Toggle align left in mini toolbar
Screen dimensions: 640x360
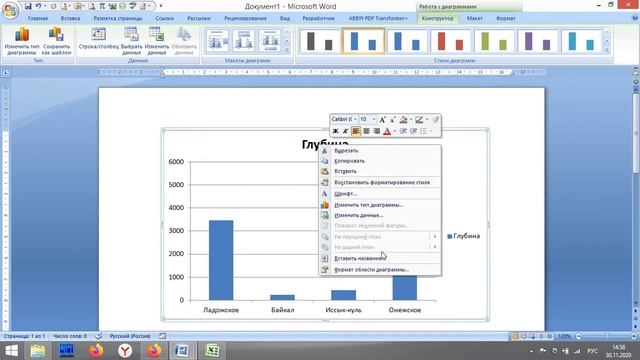pyautogui.click(x=356, y=131)
